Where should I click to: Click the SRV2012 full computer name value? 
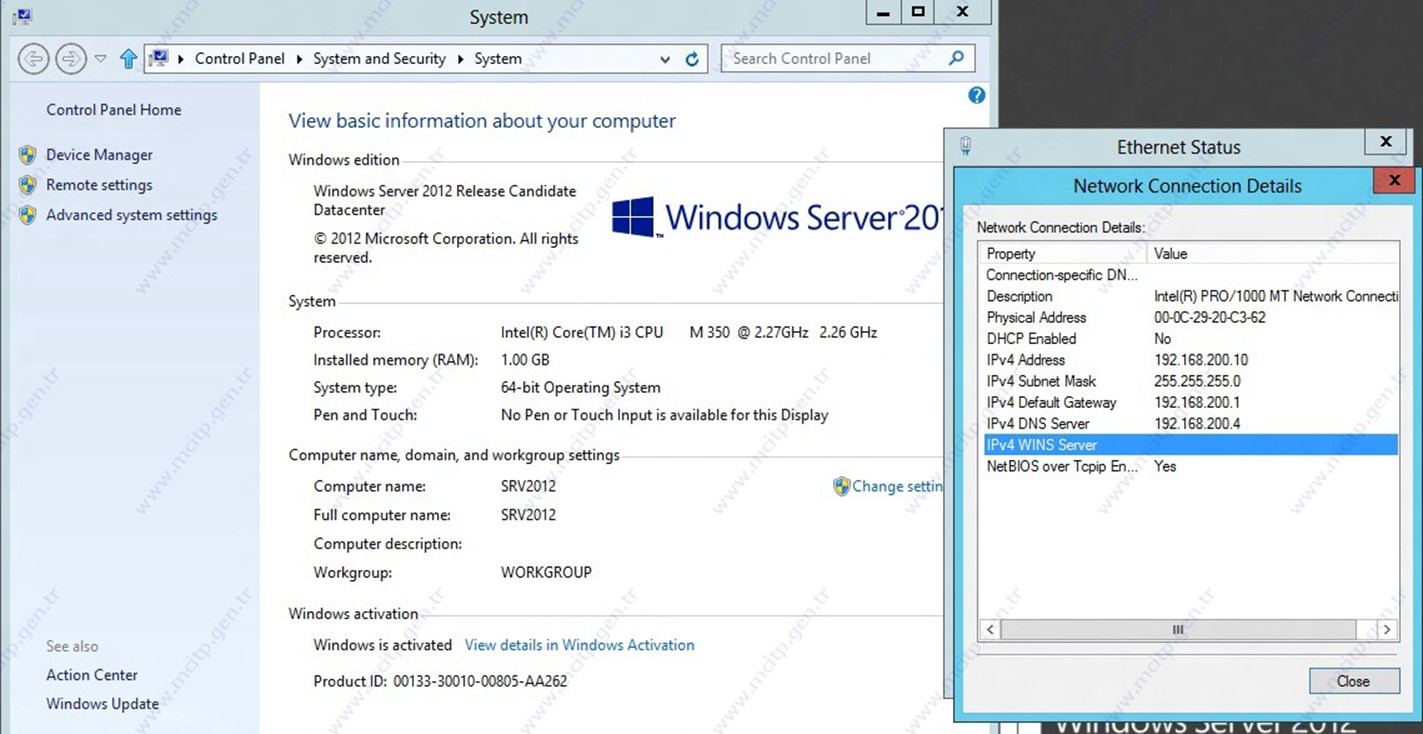[x=528, y=515]
